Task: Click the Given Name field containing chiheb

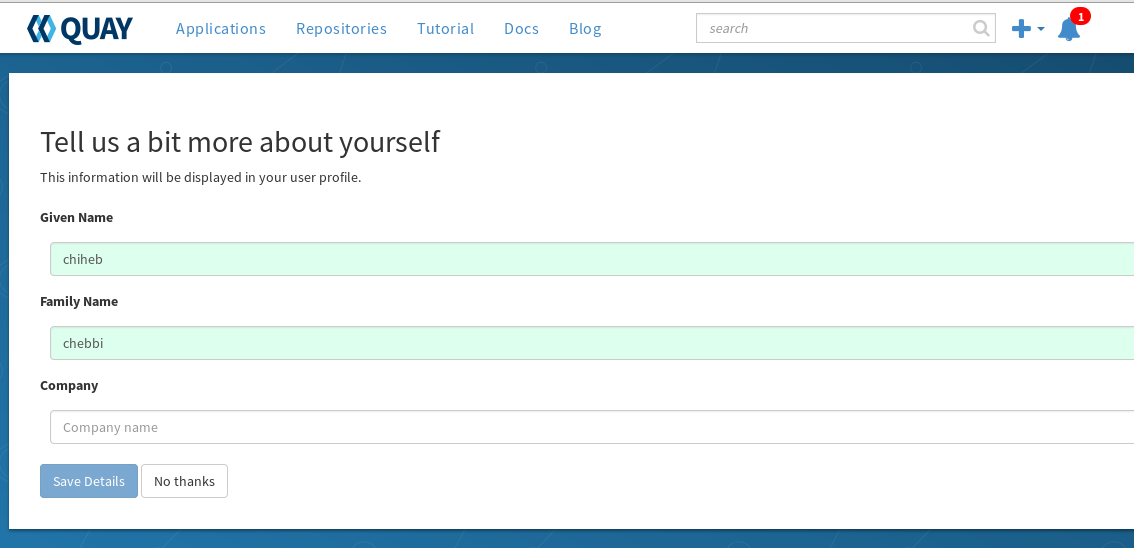Action: [592, 259]
